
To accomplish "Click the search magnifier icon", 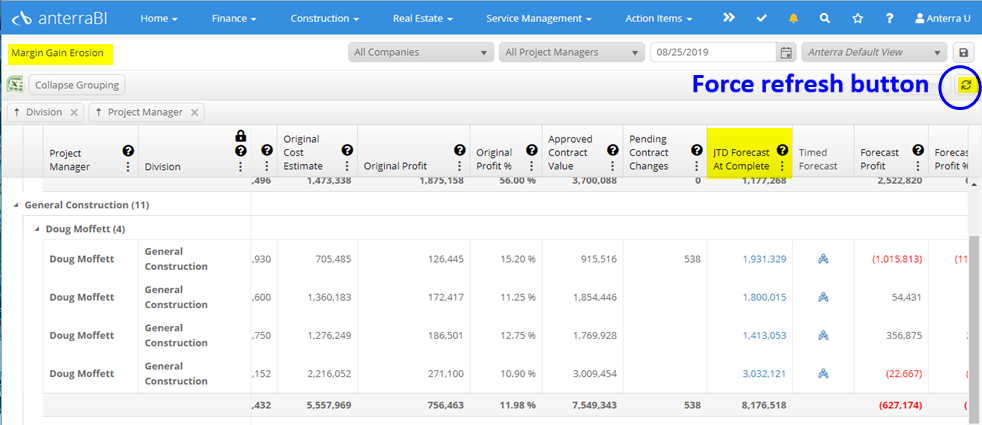I will [x=824, y=18].
